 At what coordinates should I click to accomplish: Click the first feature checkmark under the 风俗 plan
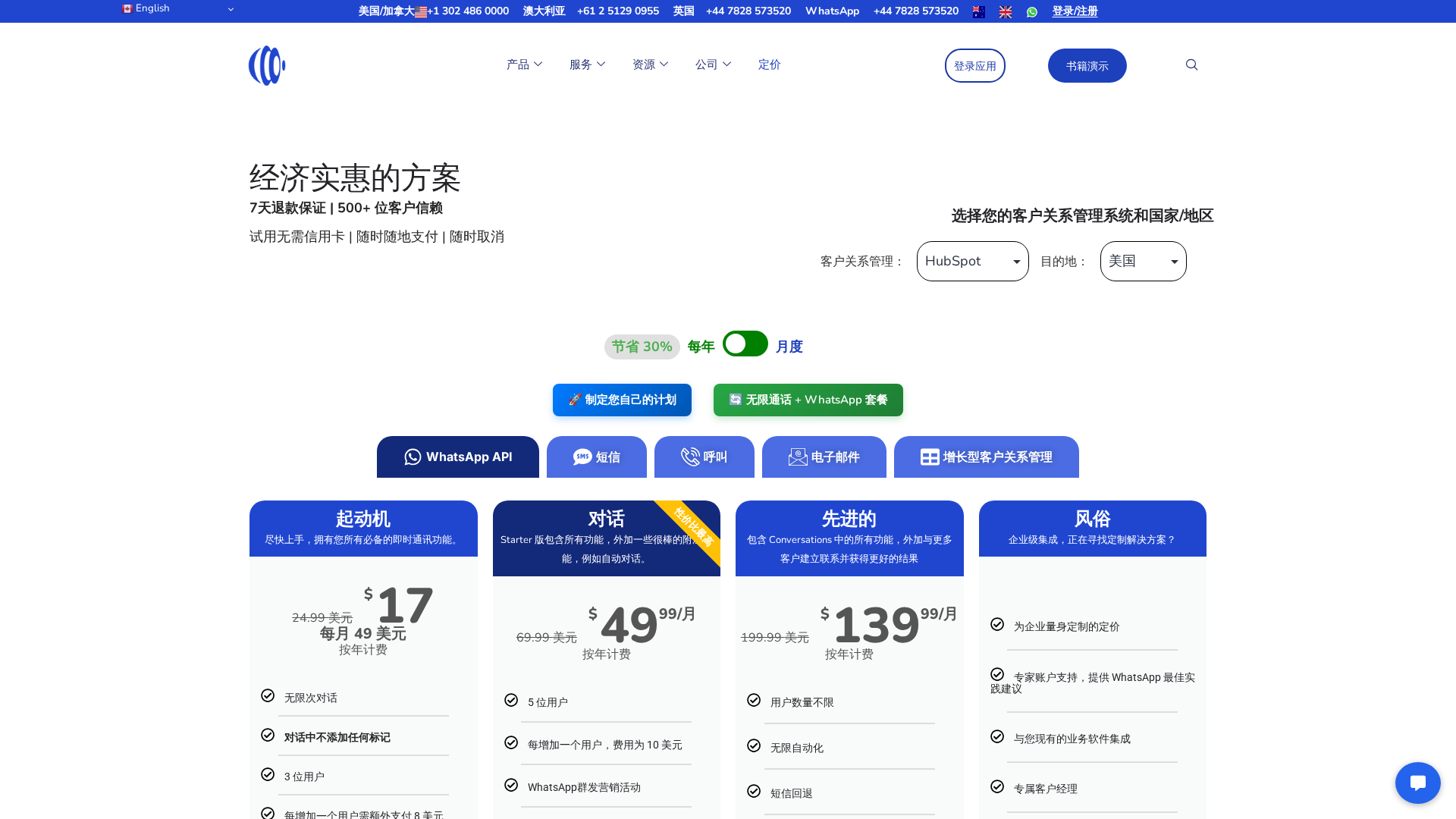(x=997, y=624)
